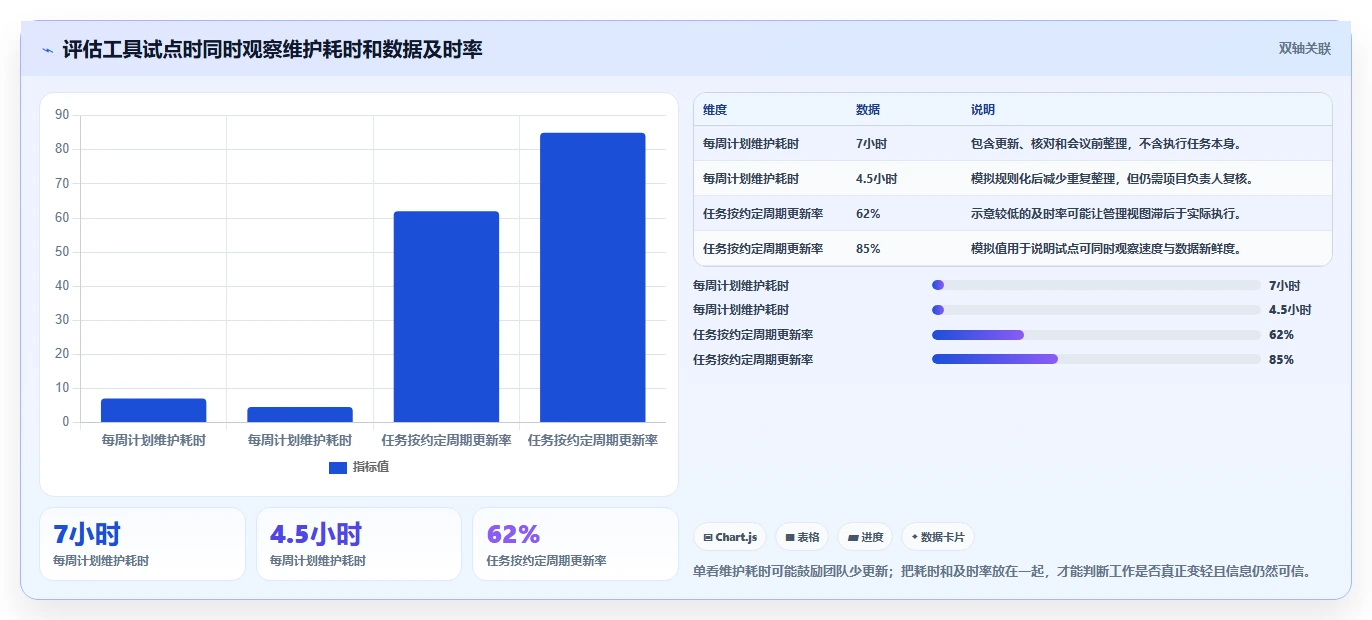Click the chart bar reaching 62

tap(446, 316)
